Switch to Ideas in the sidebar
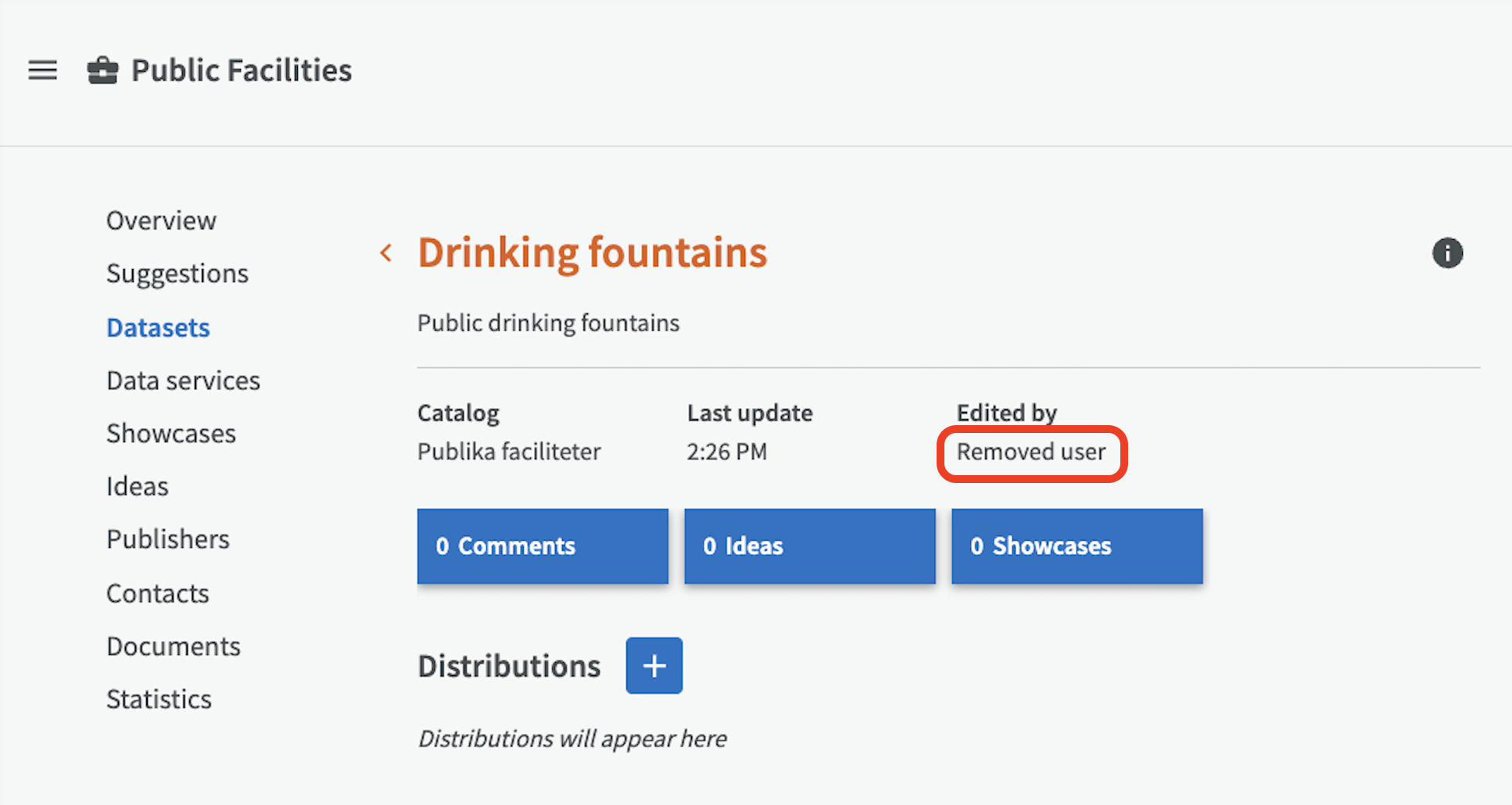1512x805 pixels. (x=137, y=486)
